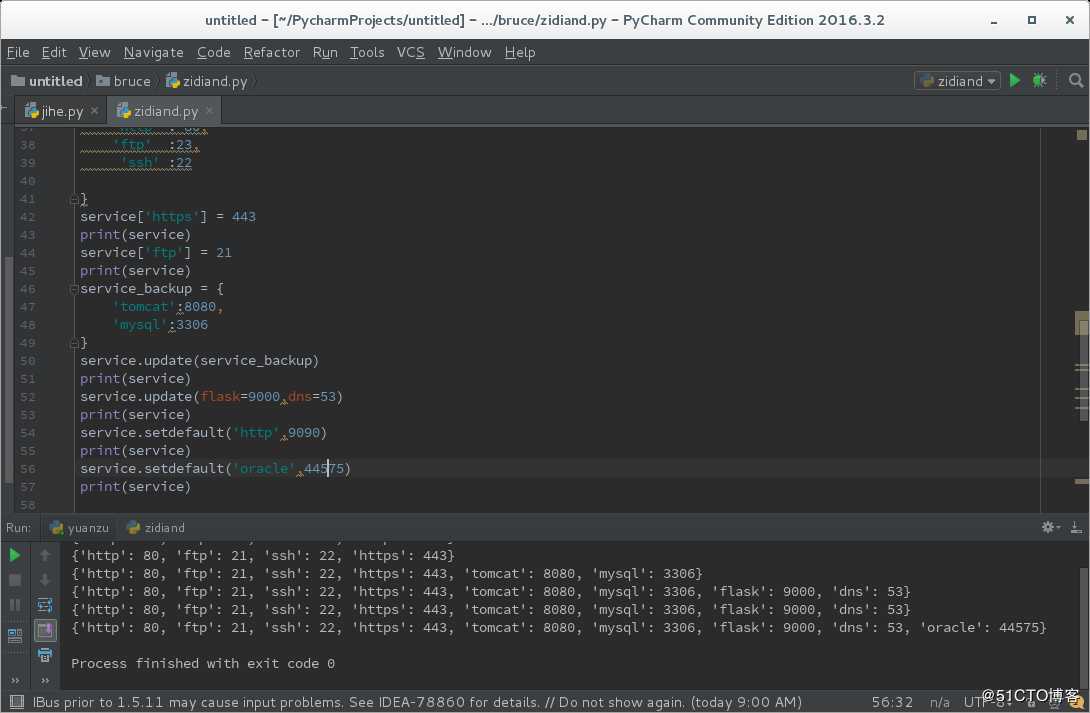Click bruce folder breadcrumb
Viewport: 1090px width, 713px height.
[x=123, y=81]
